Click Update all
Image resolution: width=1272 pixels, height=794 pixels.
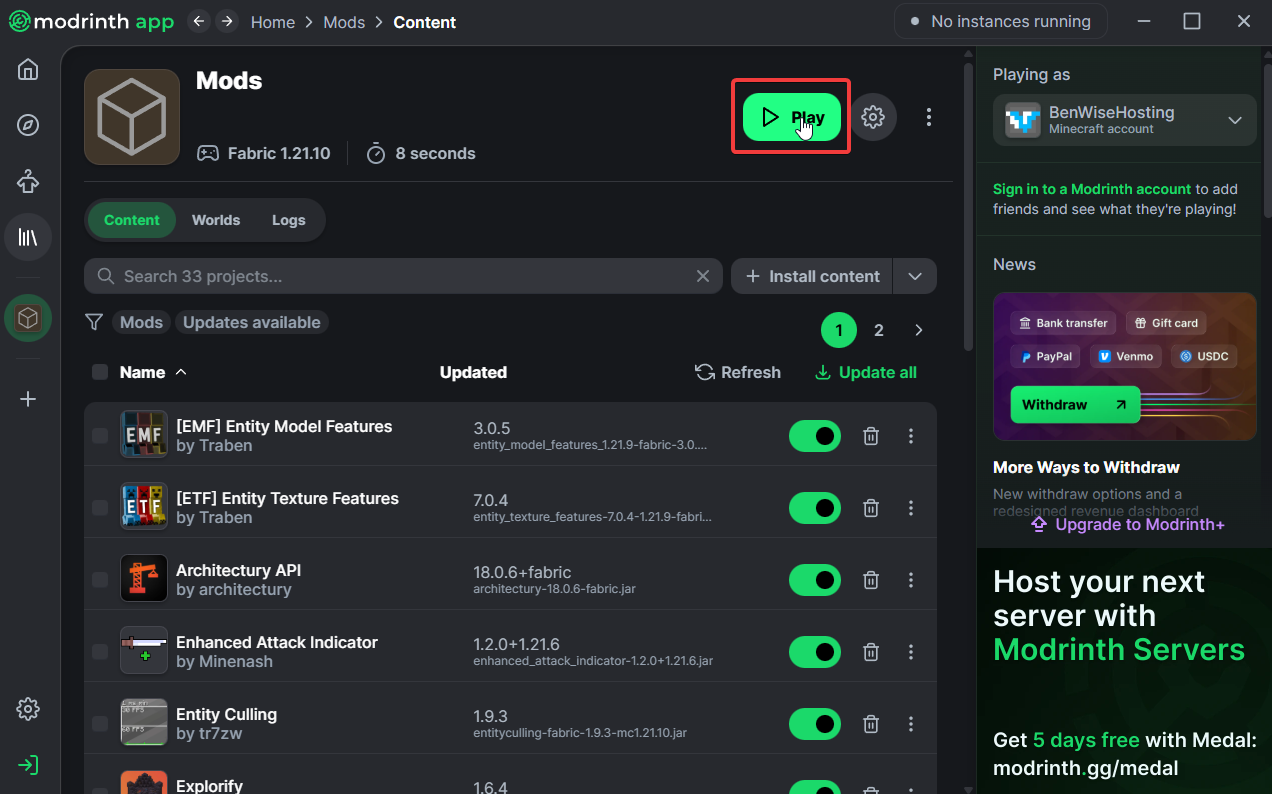click(x=866, y=372)
